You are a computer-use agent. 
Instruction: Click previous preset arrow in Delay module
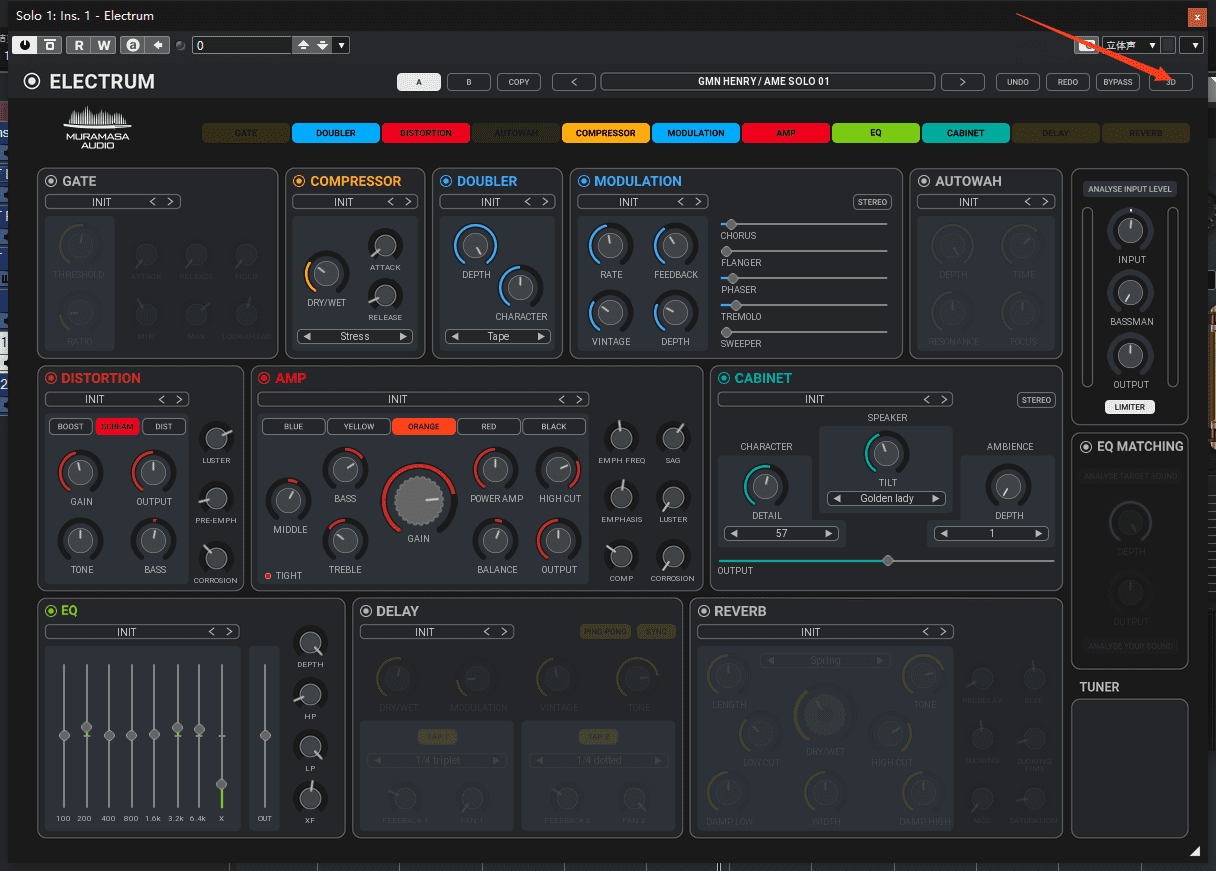[488, 632]
